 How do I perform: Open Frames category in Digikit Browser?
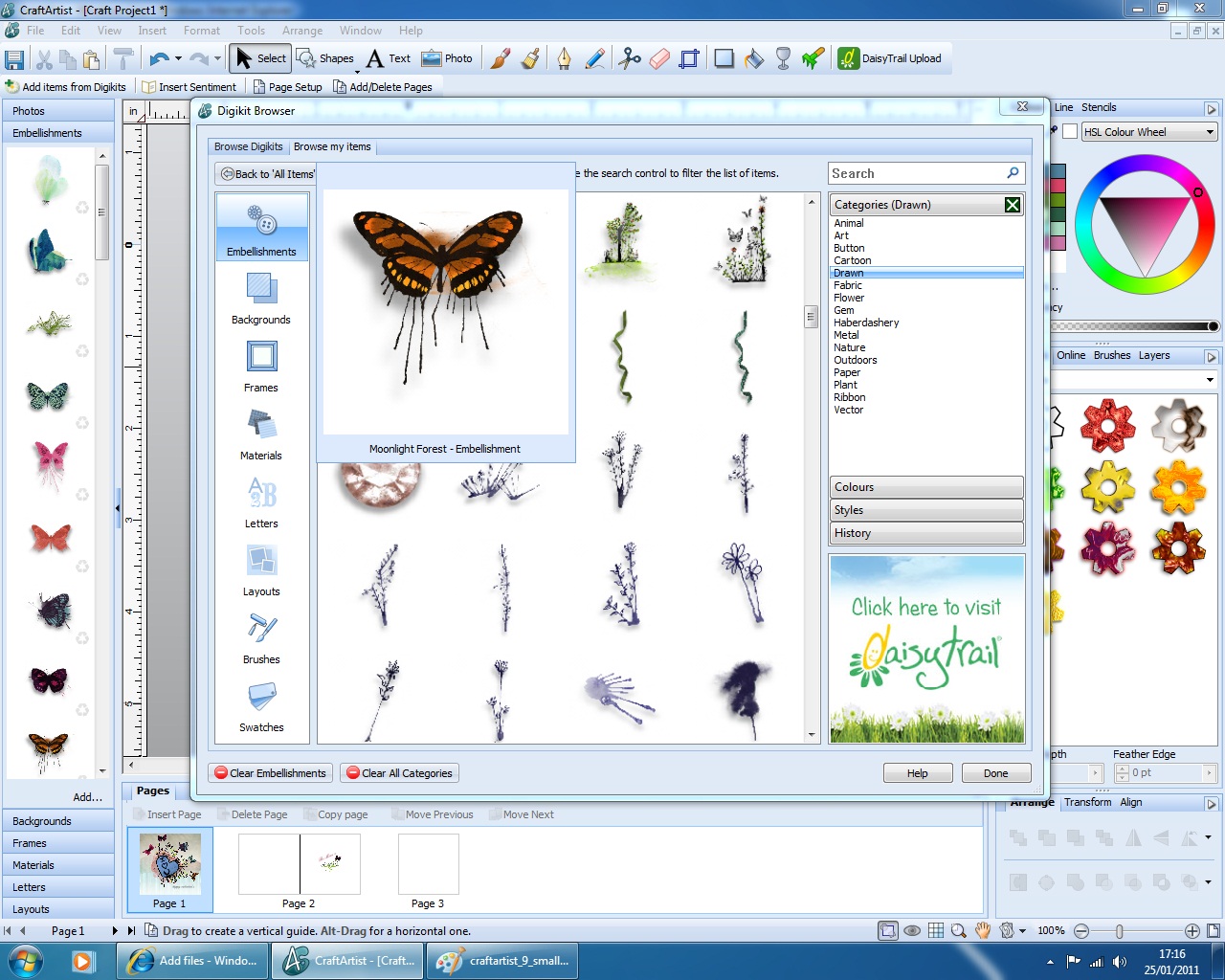tap(261, 367)
